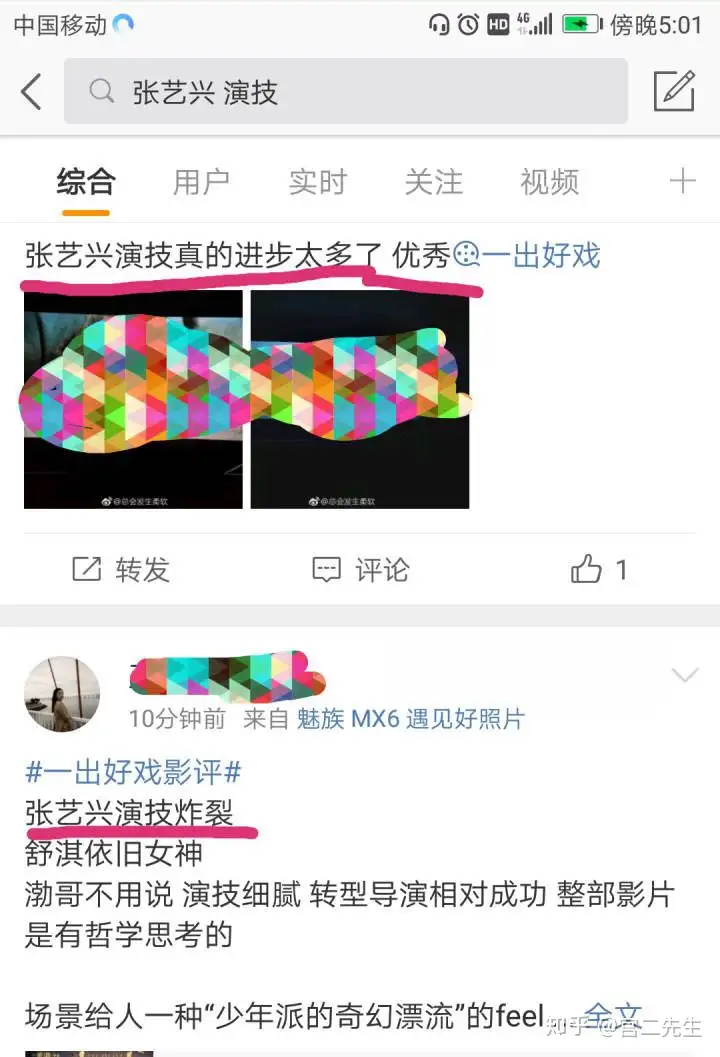720x1057 pixels.
Task: Open the first post image thumbnail
Action: (133, 400)
